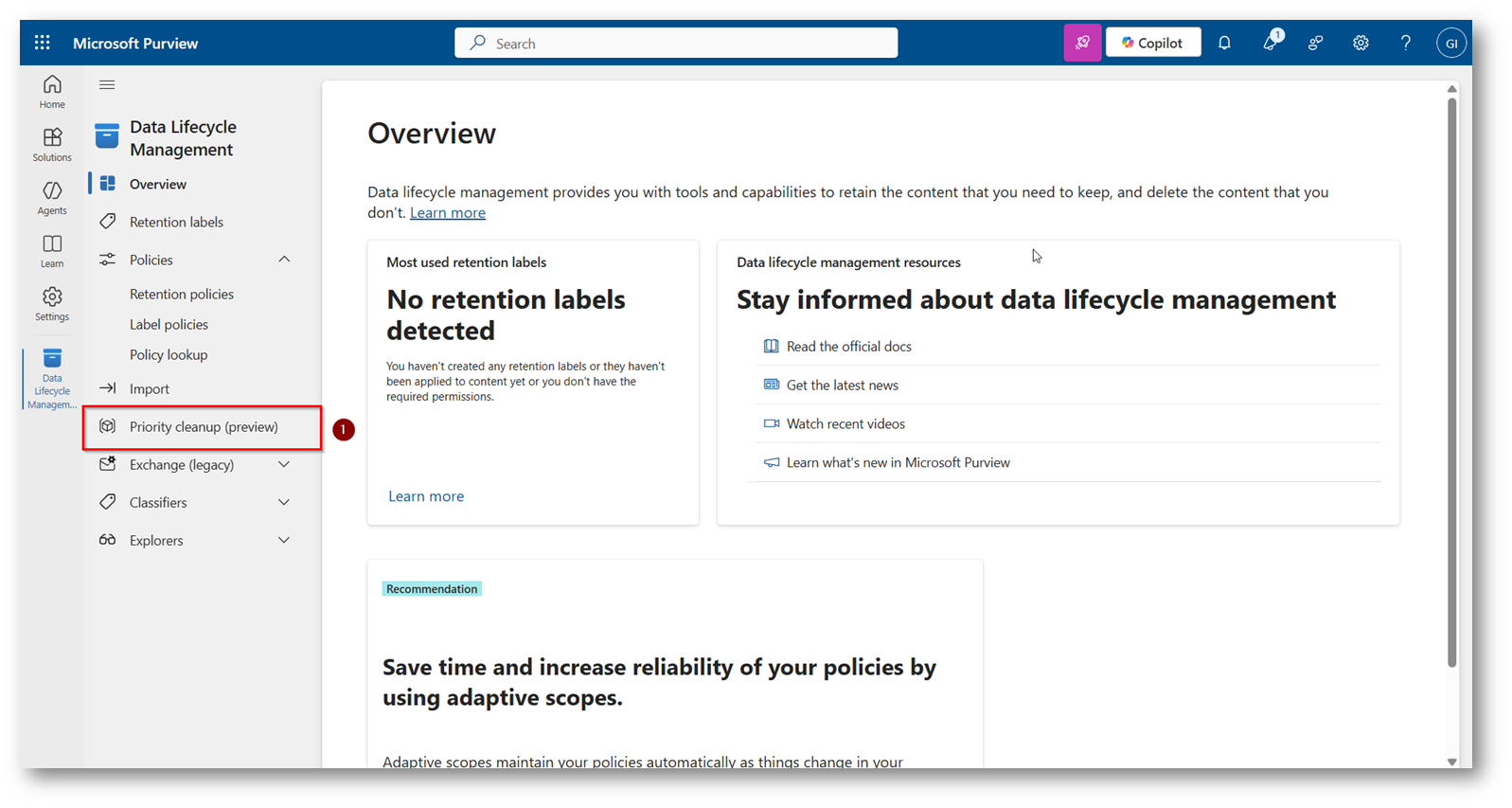
Task: Click 'Most used retention labels' title
Action: [x=466, y=262]
